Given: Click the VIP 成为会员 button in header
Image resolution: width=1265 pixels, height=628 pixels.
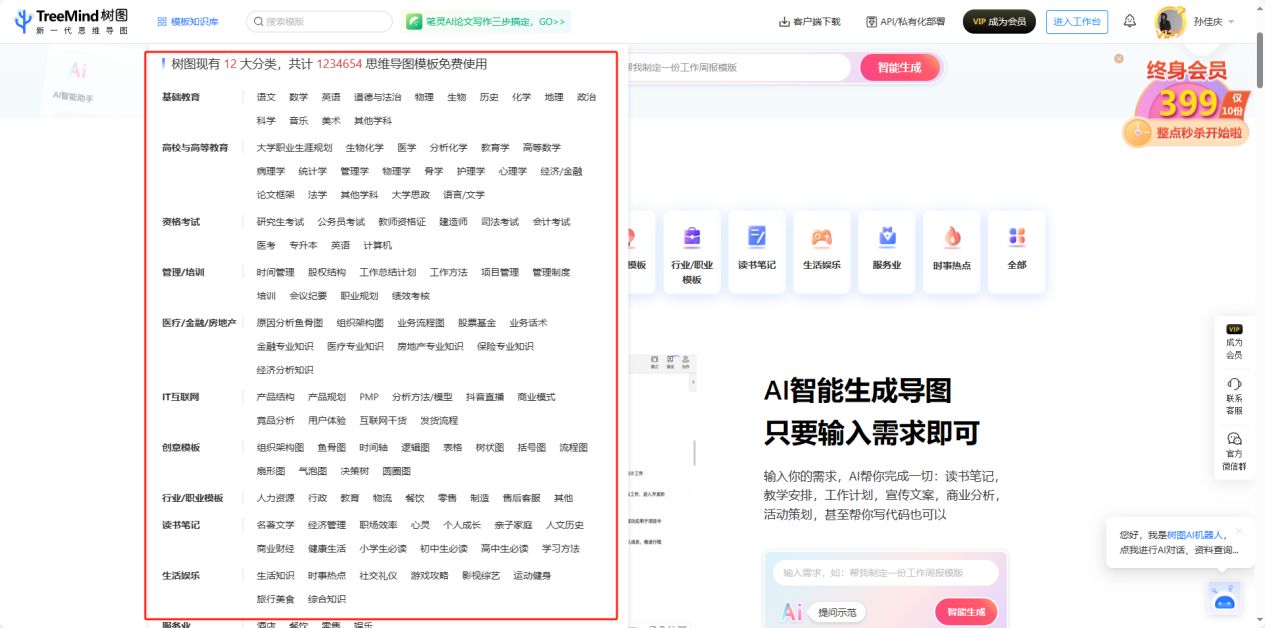Looking at the screenshot, I should 999,21.
